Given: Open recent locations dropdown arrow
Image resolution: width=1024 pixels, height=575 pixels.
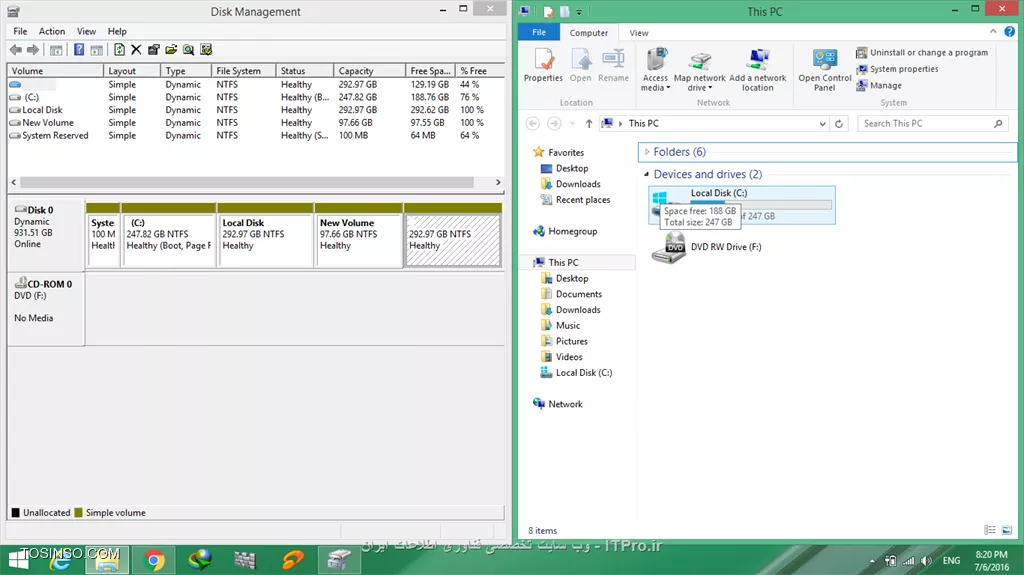Looking at the screenshot, I should (572, 123).
